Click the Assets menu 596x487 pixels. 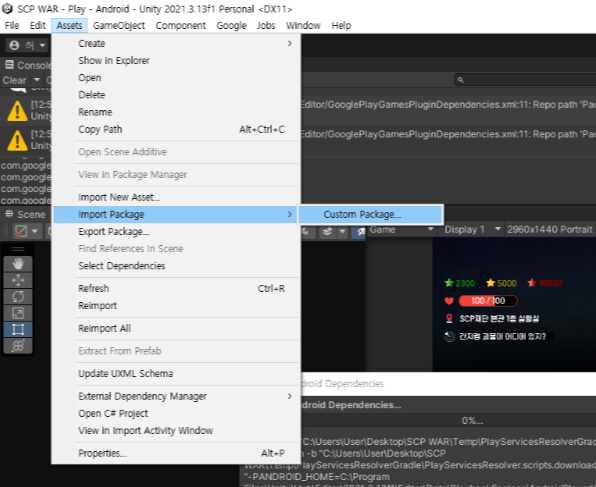(x=69, y=25)
